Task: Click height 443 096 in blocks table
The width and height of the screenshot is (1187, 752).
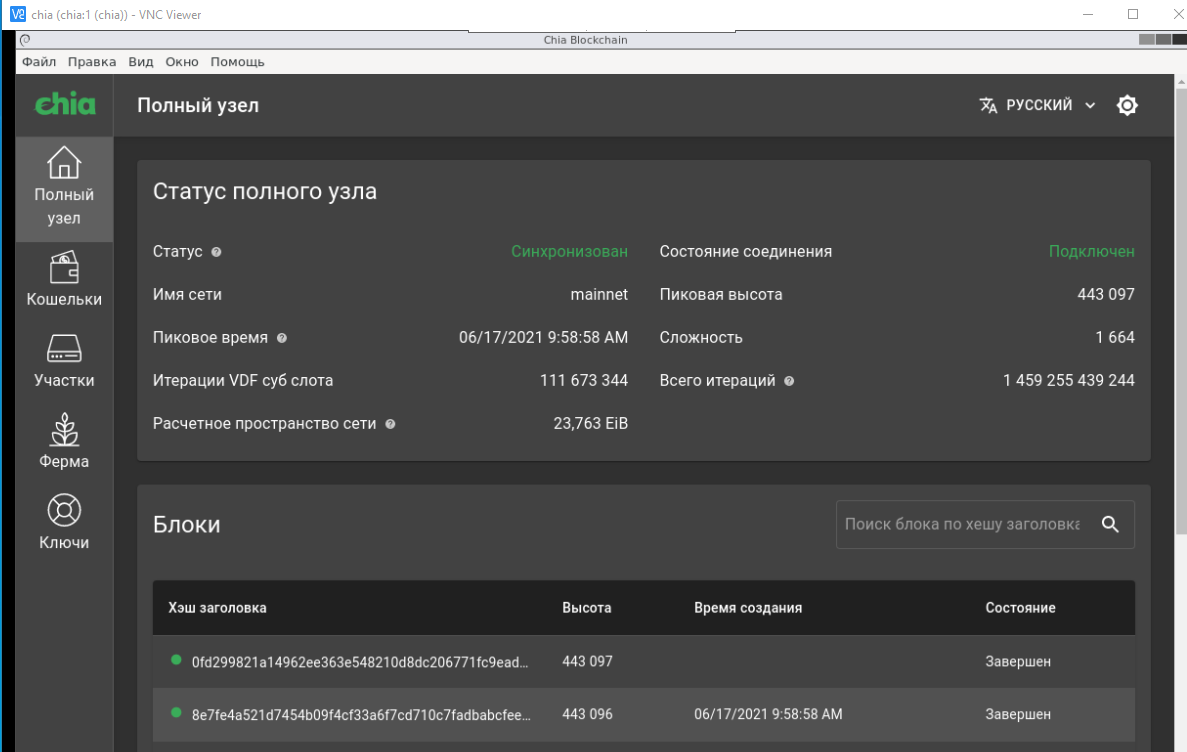Action: (x=587, y=714)
